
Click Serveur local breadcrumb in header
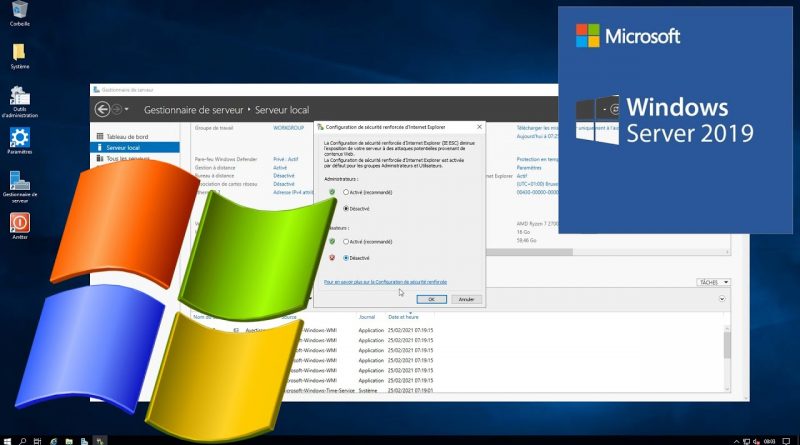282,110
